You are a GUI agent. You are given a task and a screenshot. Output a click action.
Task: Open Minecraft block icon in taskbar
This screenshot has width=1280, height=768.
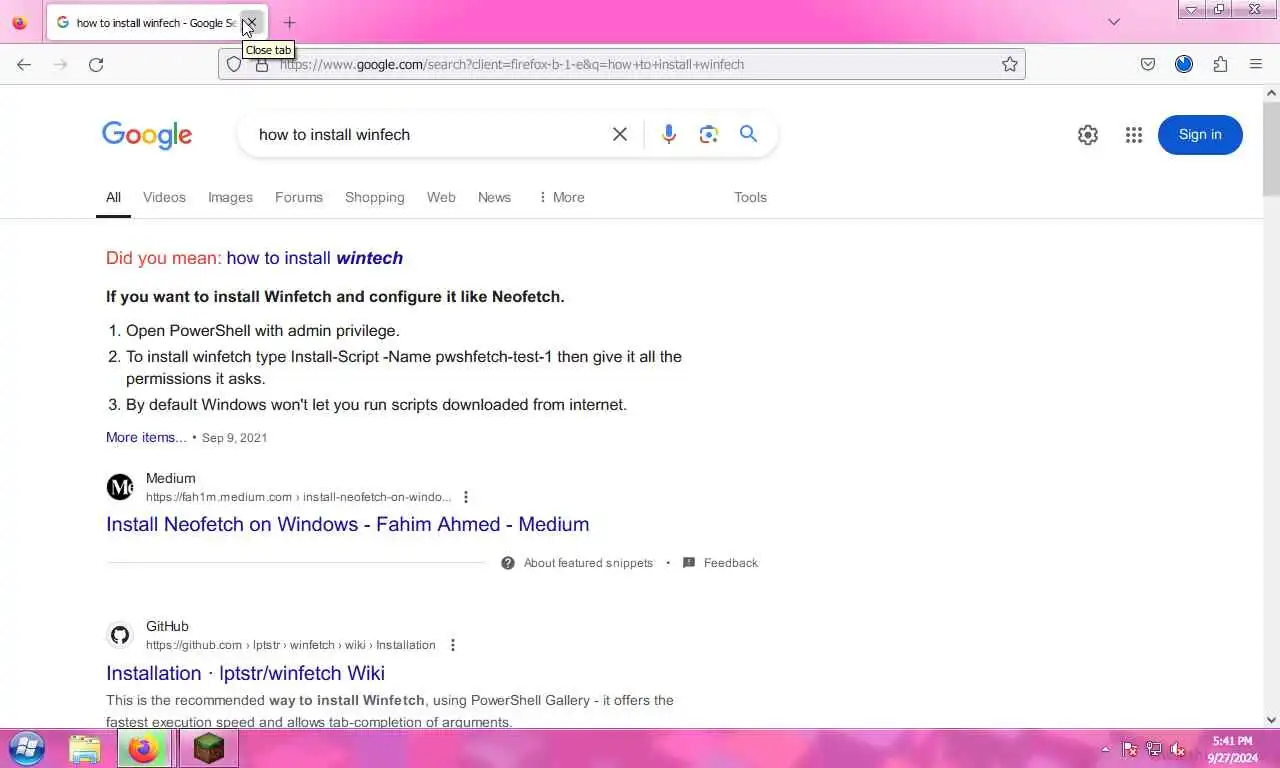pyautogui.click(x=208, y=749)
